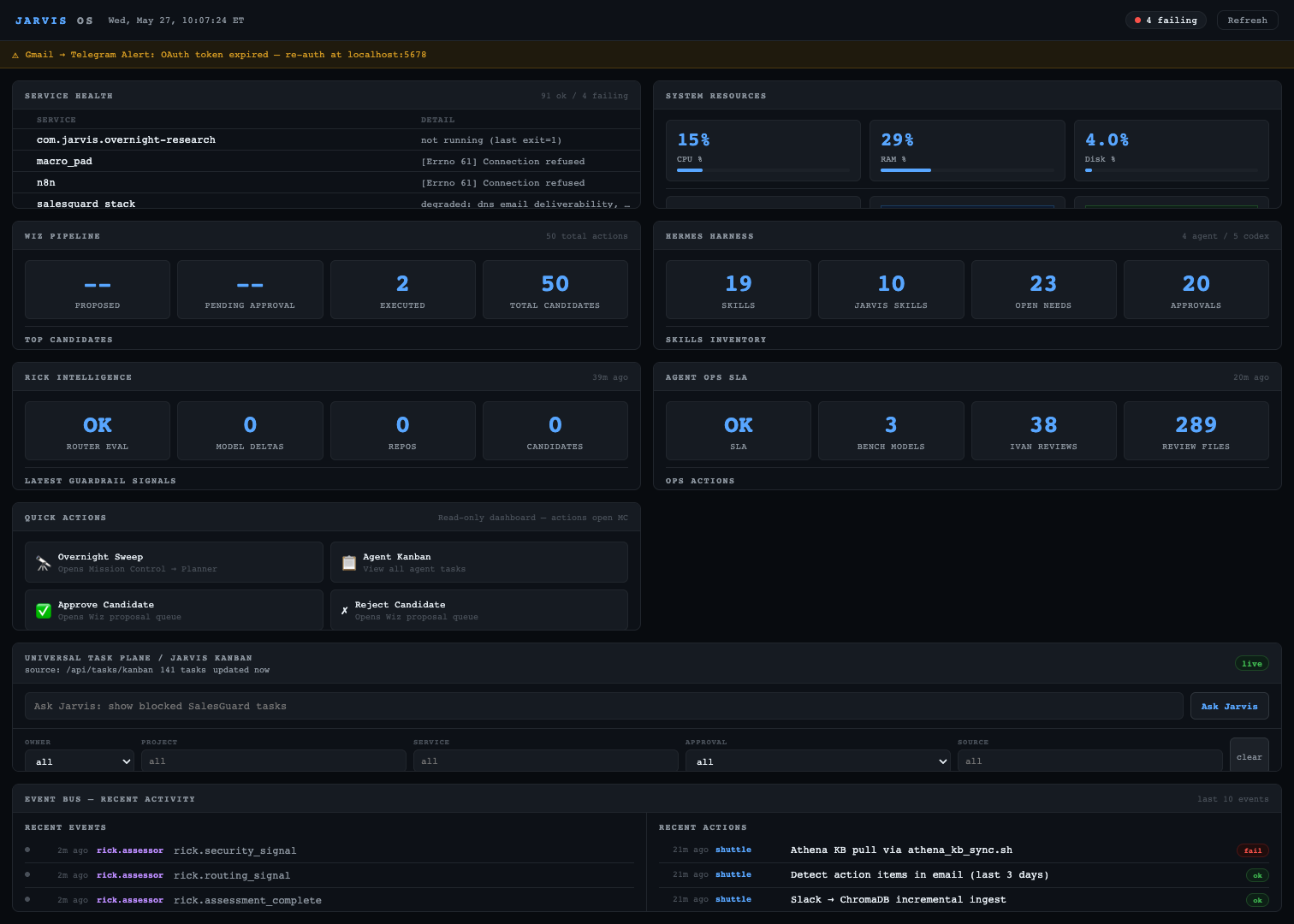The width and height of the screenshot is (1294, 924).
Task: Click the clear filters button
Action: 1249,755
